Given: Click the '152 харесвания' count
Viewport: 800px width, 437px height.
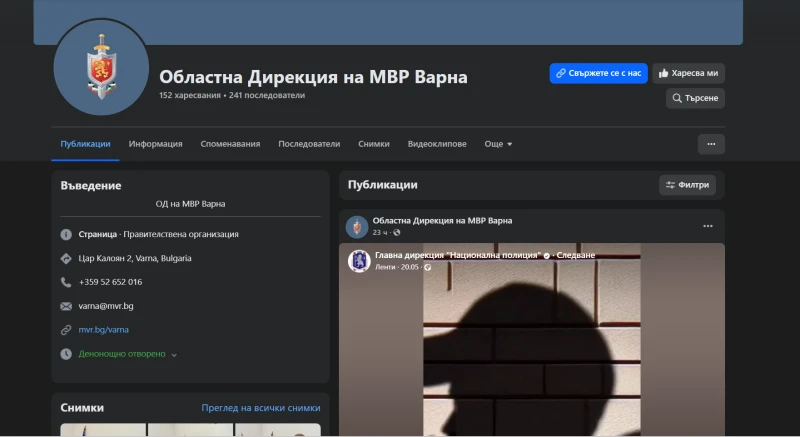Looking at the screenshot, I should click(x=190, y=95).
